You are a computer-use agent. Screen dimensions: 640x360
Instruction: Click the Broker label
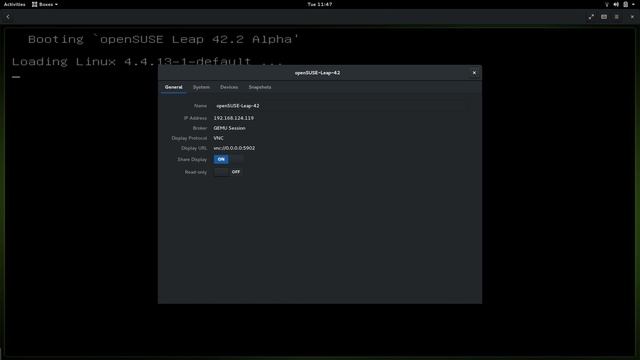point(200,128)
